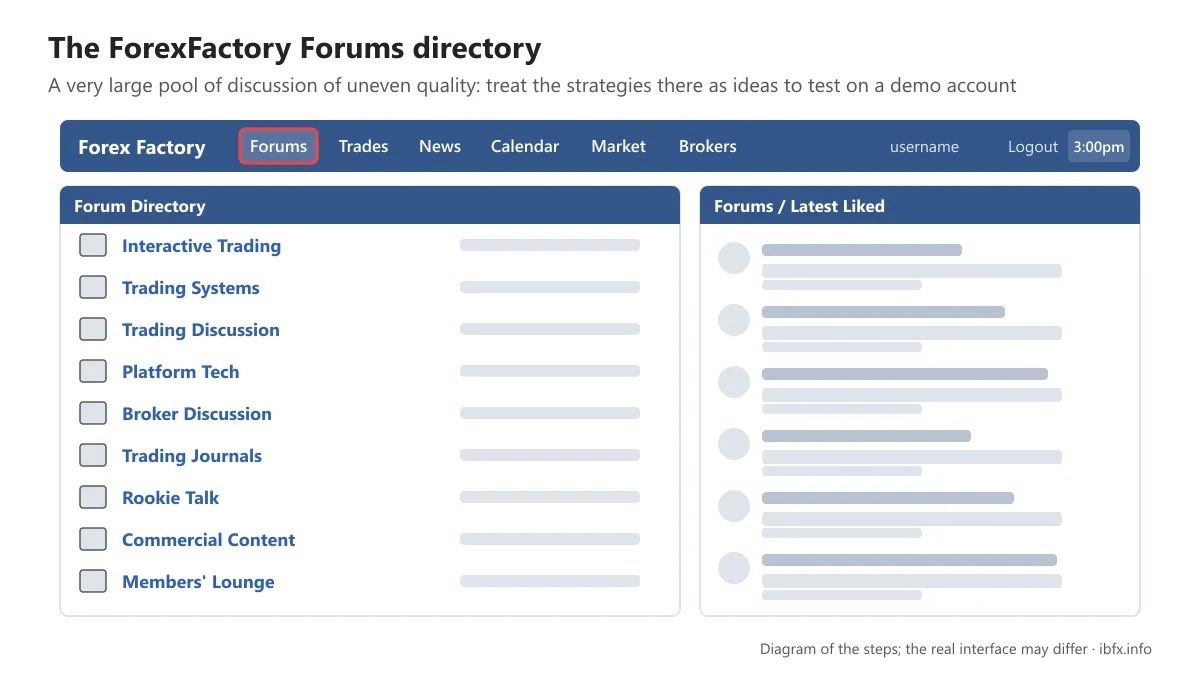The width and height of the screenshot is (1200, 675).
Task: Click the icon beside Platform Tech
Action: 93,371
